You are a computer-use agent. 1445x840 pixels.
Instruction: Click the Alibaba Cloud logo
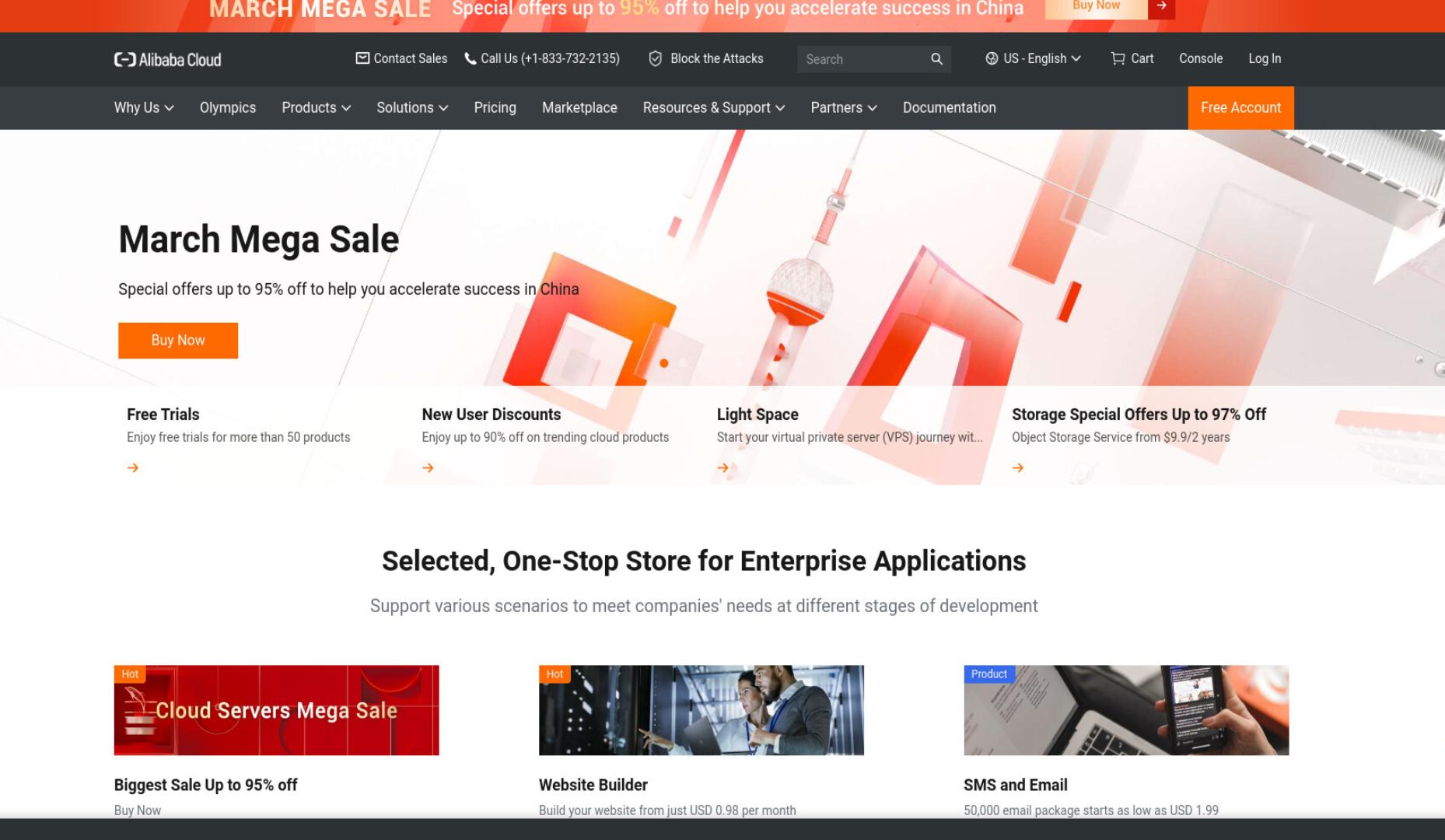click(x=167, y=60)
